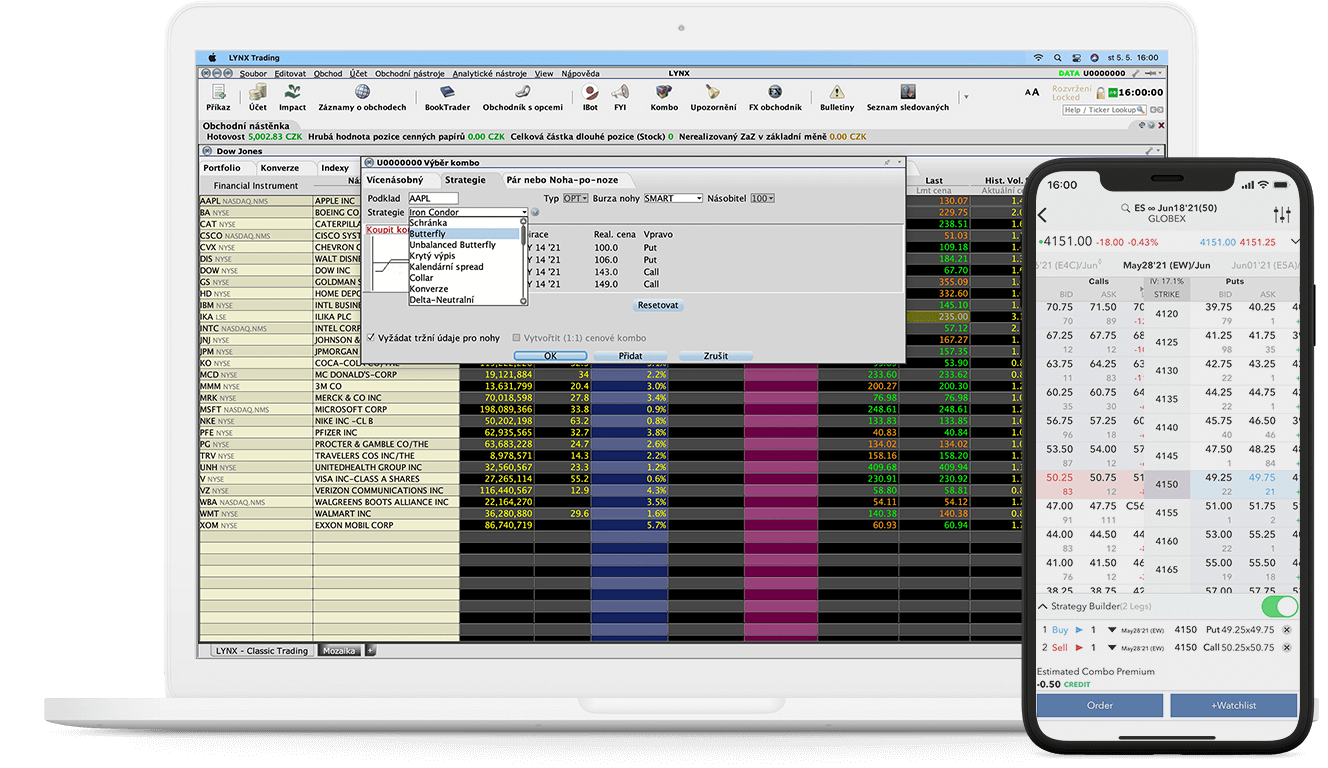Open the Kombo toolbar icon

664,97
